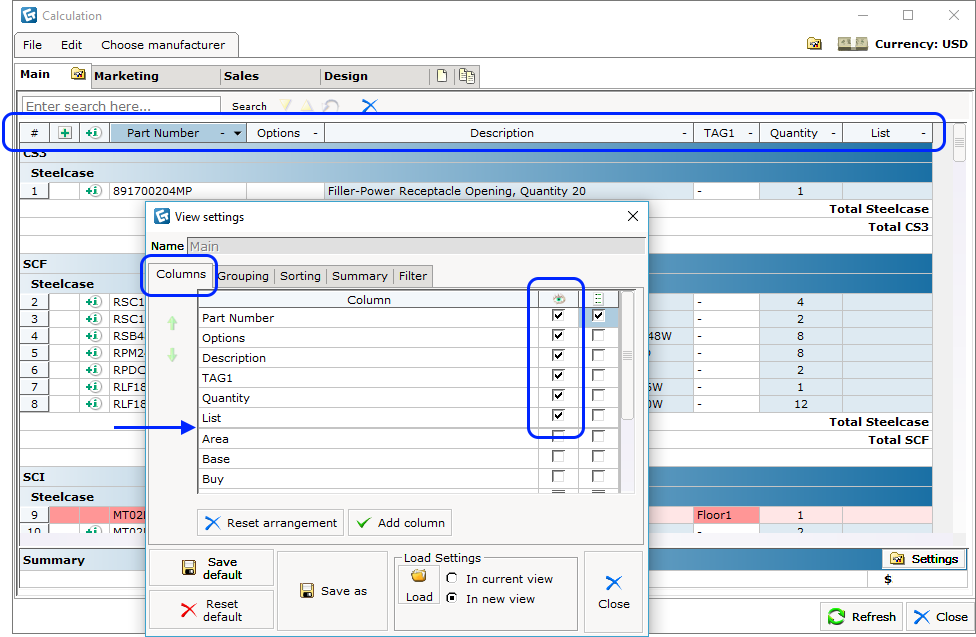
Task: Open the Settings panel at bottom right
Action: click(923, 559)
